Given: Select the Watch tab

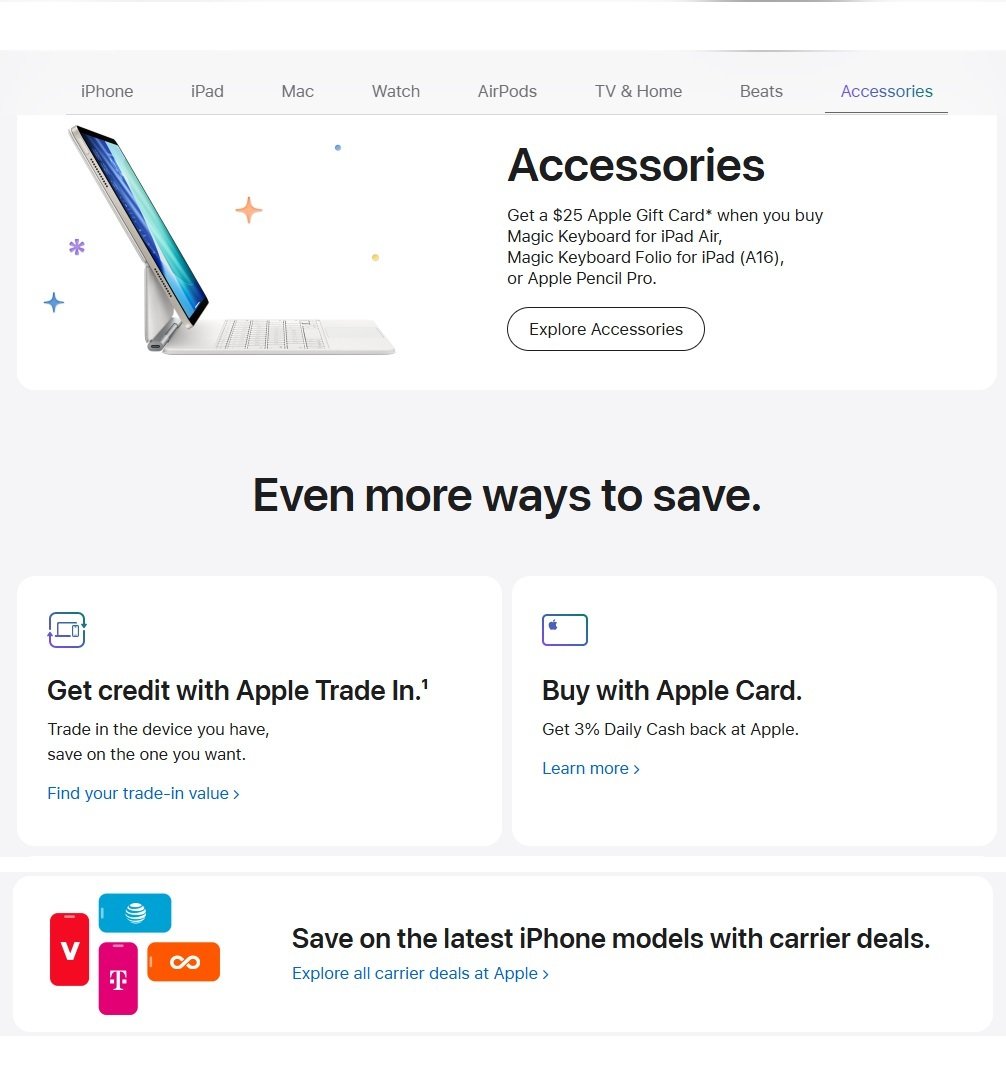Looking at the screenshot, I should coord(396,91).
